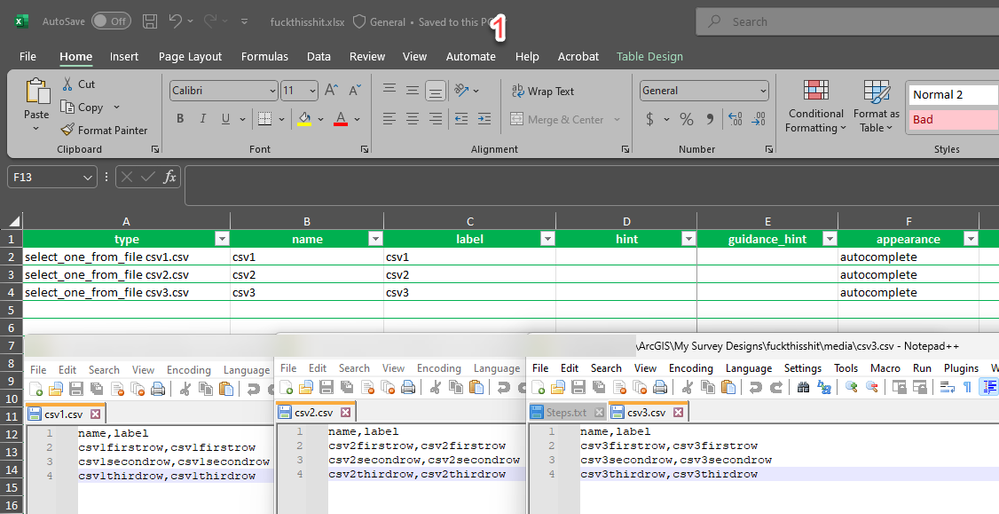The image size is (999, 514).
Task: Open the Plugins menu in Notepad++
Action: tap(961, 368)
